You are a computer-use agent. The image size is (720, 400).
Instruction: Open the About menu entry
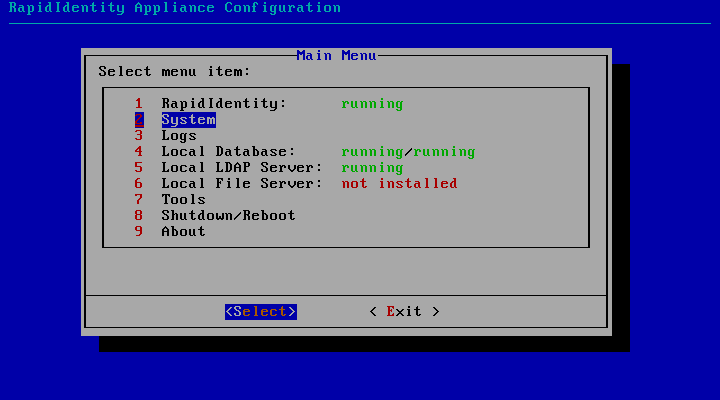[x=183, y=231]
